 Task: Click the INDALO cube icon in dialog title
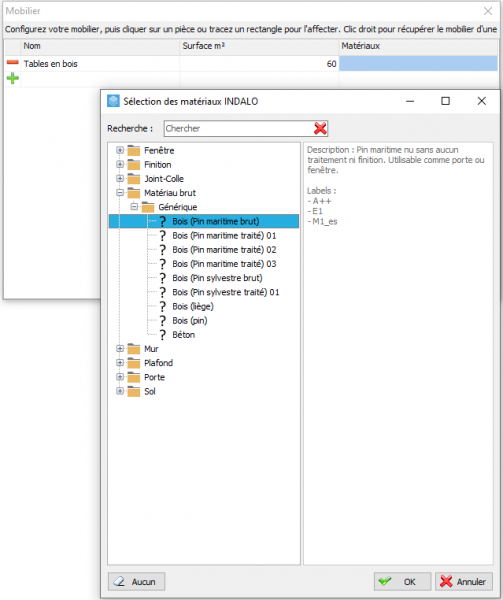click(113, 101)
